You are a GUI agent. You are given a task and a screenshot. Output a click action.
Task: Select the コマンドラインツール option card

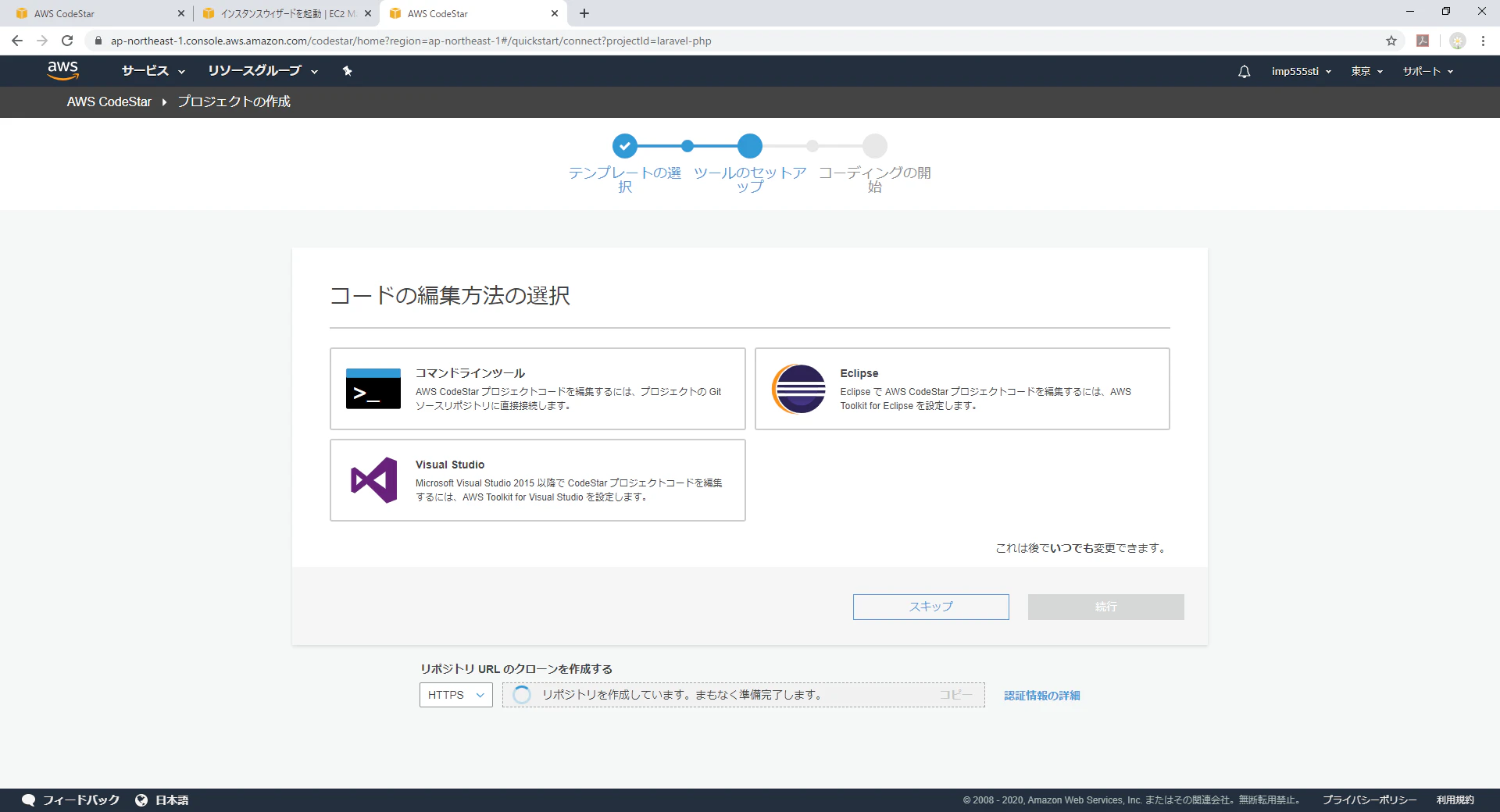pos(537,389)
